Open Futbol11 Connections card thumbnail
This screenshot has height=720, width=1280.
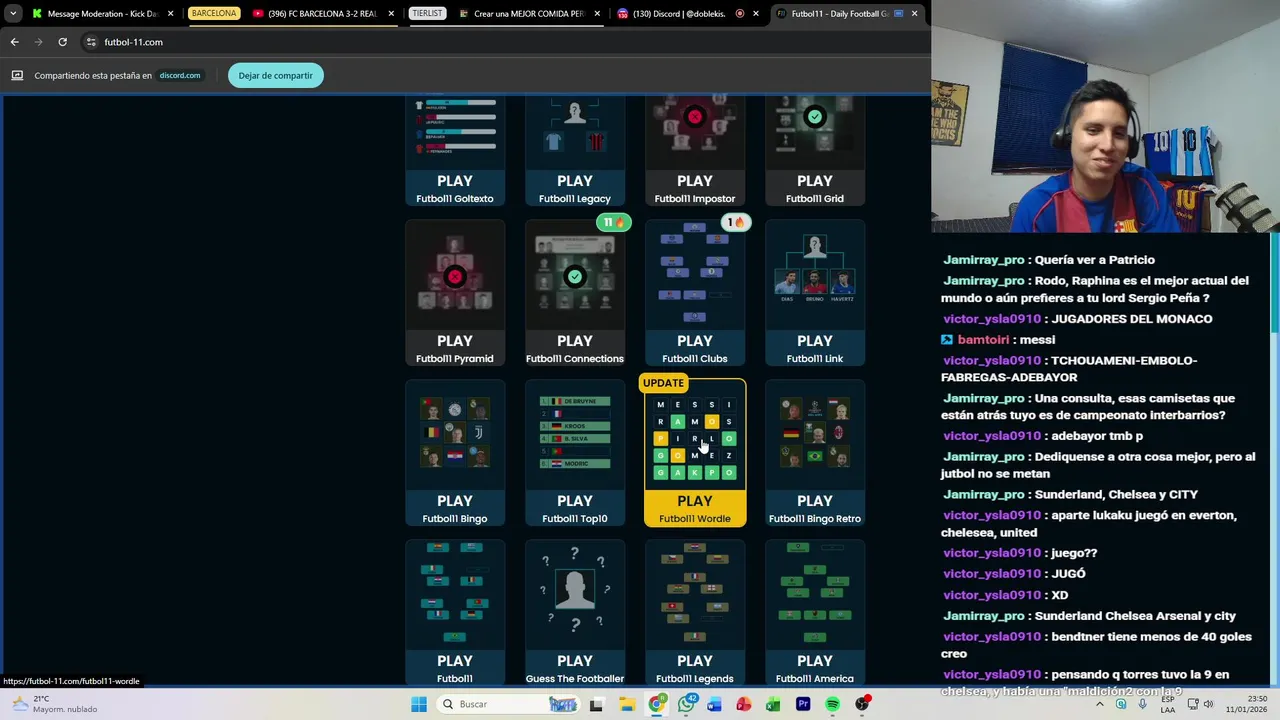click(575, 277)
